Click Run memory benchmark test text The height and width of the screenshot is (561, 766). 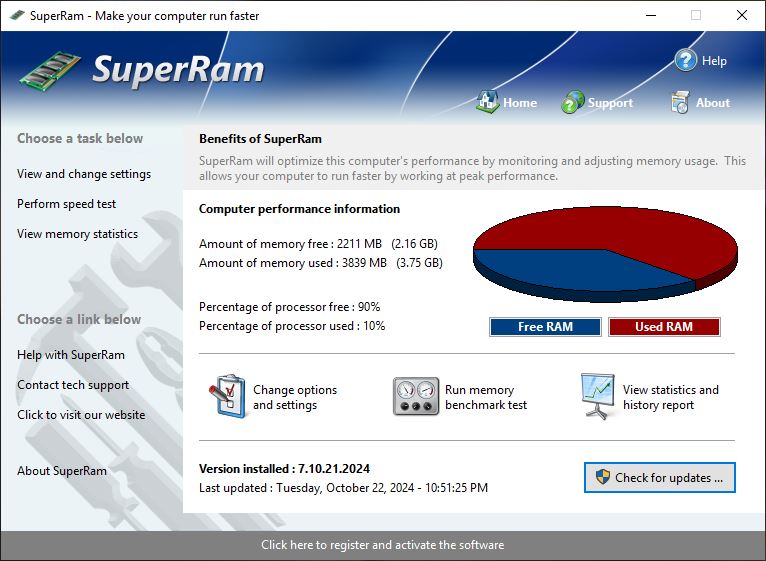click(x=486, y=397)
